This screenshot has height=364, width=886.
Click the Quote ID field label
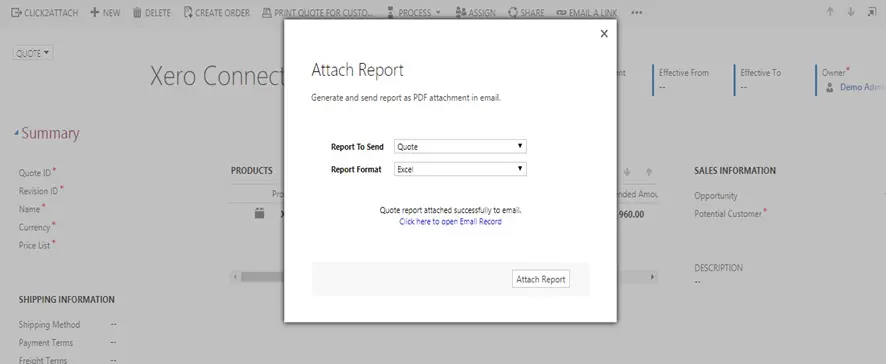point(34,173)
